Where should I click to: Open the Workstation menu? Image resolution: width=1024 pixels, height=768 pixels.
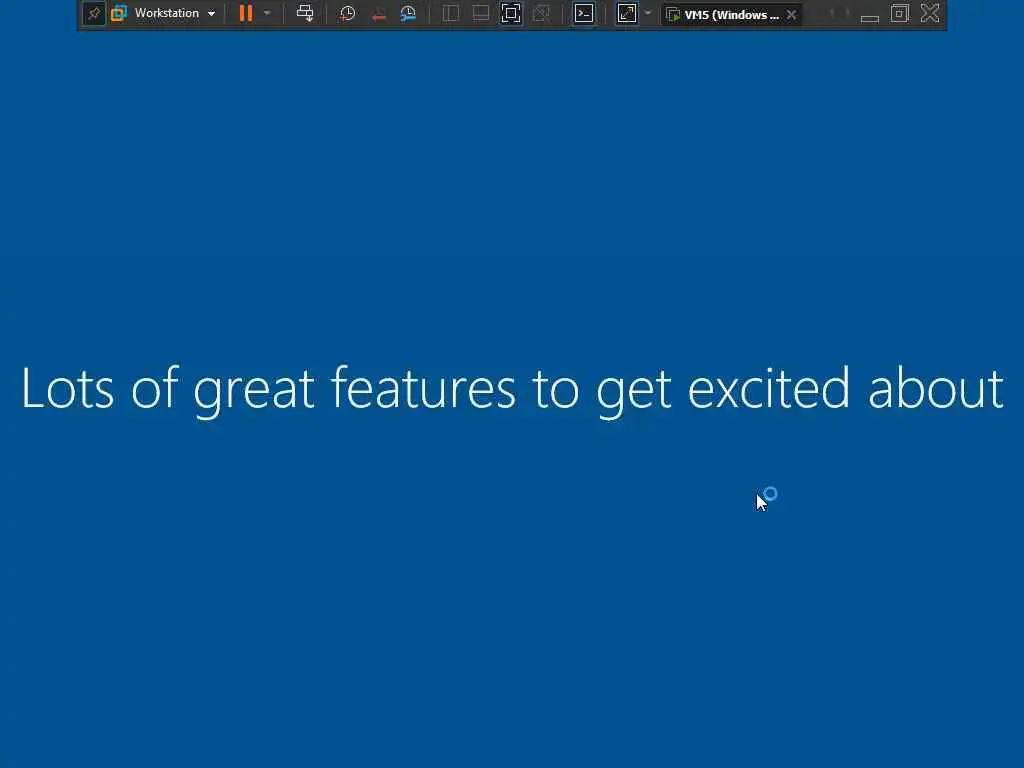pos(174,13)
